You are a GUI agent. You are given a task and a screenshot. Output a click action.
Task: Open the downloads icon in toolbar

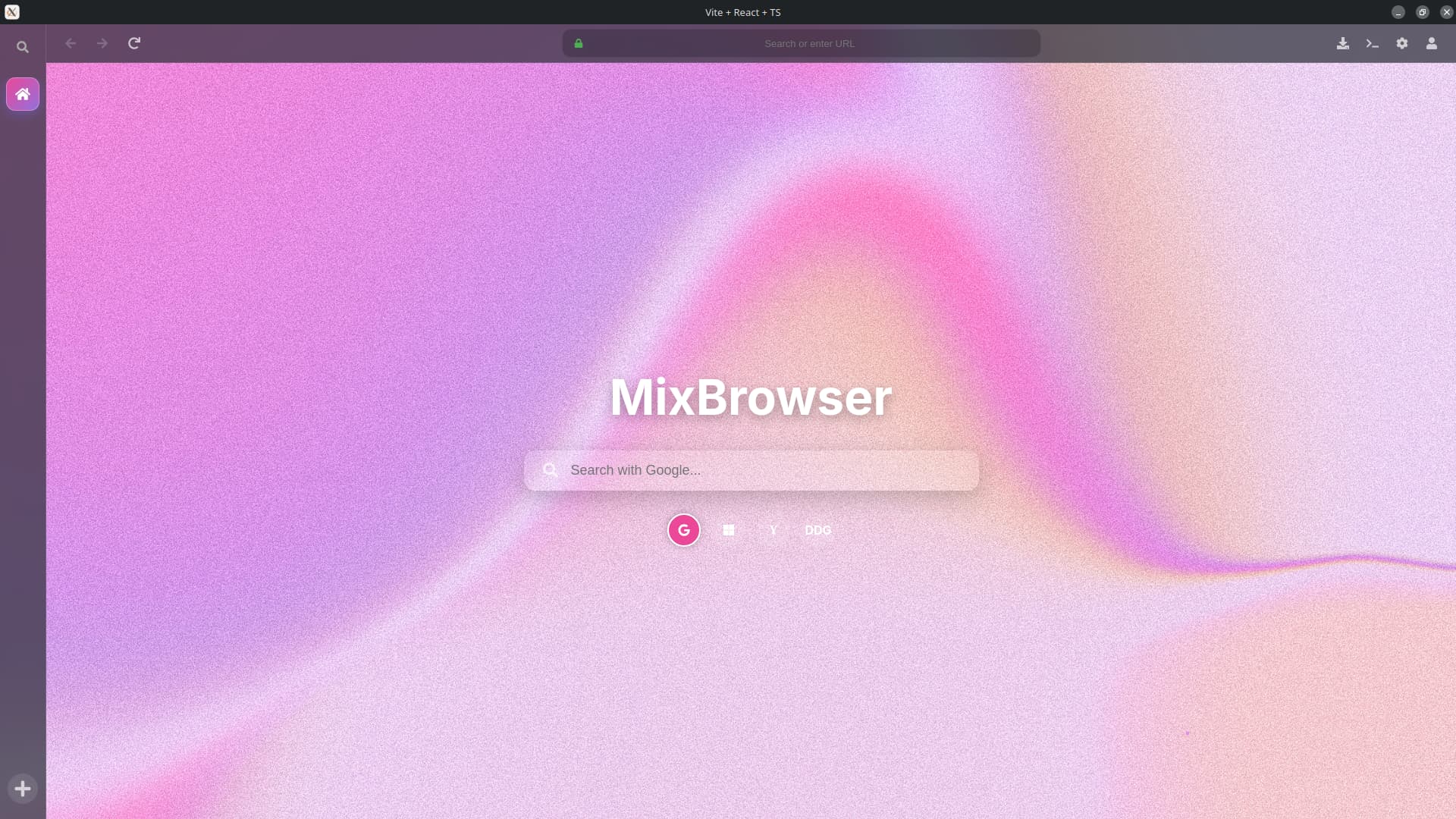1343,43
